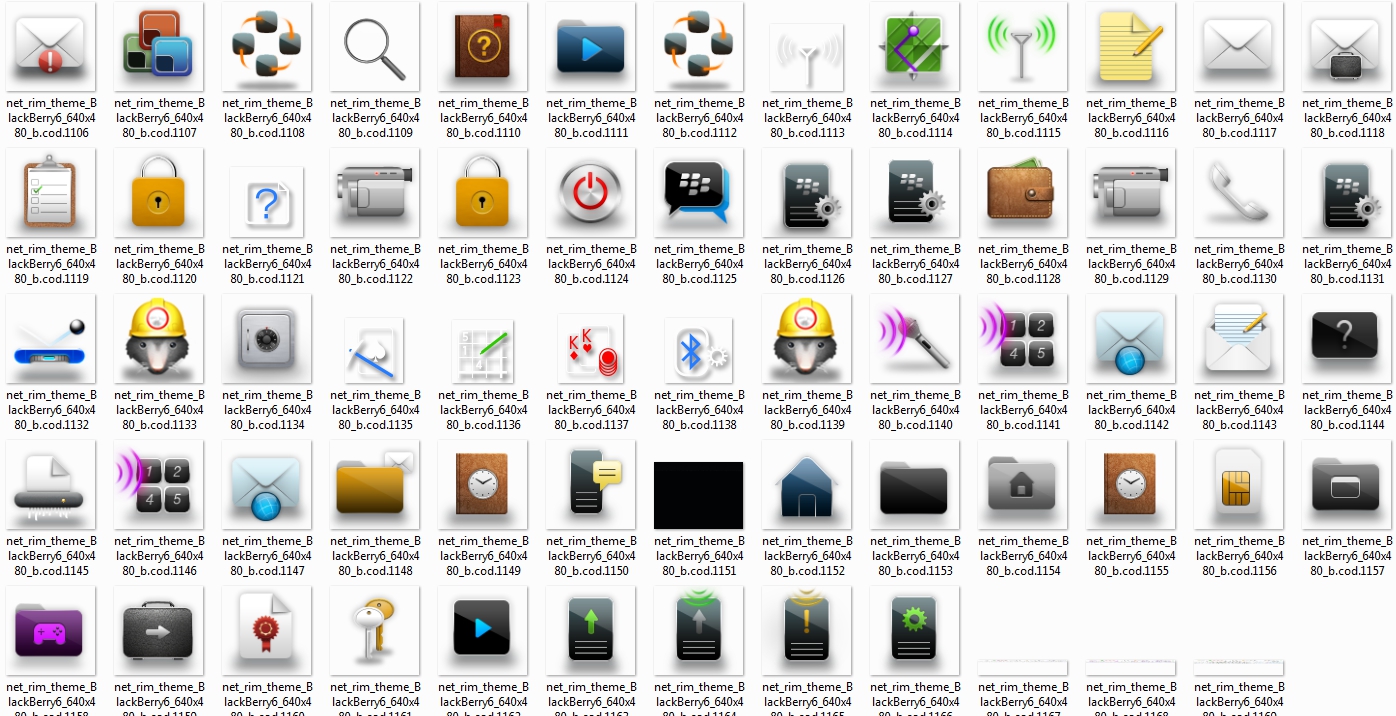Open the magnifying glass icon, file 1109
The height and width of the screenshot is (716, 1396).
[375, 46]
